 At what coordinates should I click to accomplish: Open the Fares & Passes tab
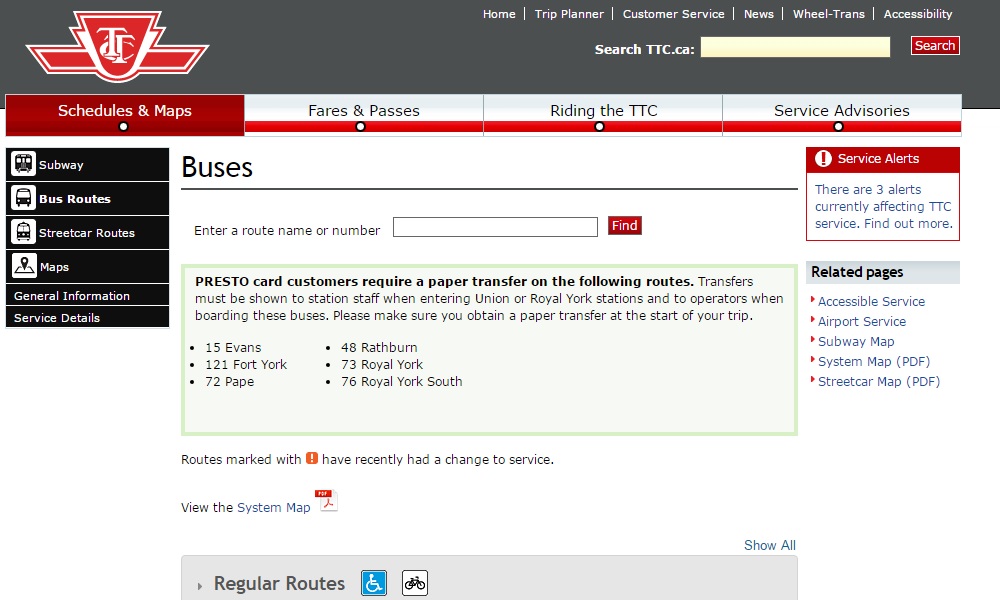tap(364, 111)
